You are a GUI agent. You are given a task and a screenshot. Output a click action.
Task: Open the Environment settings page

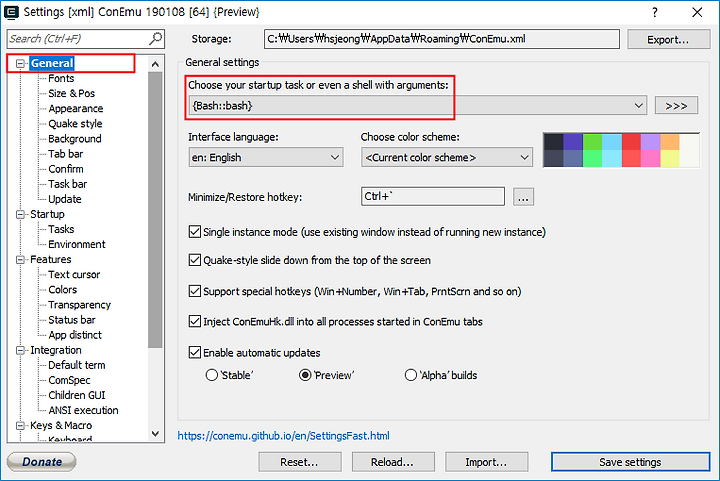click(x=77, y=244)
